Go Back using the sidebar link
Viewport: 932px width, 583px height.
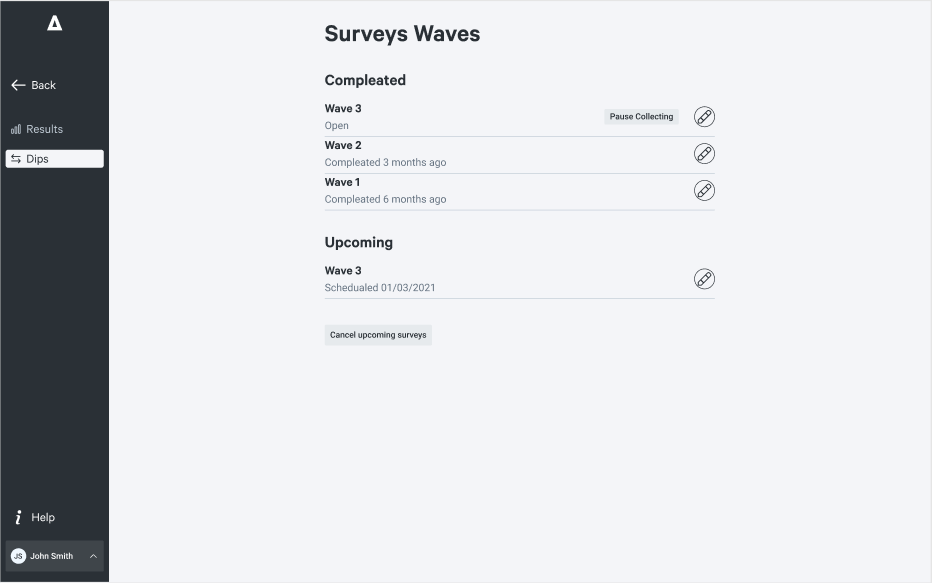[x=33, y=86]
